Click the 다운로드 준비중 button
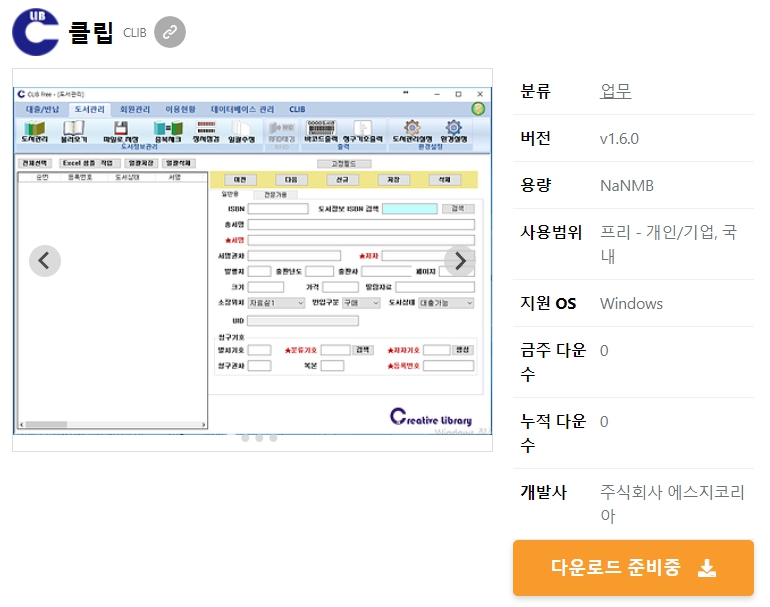770x607 pixels. (x=633, y=568)
